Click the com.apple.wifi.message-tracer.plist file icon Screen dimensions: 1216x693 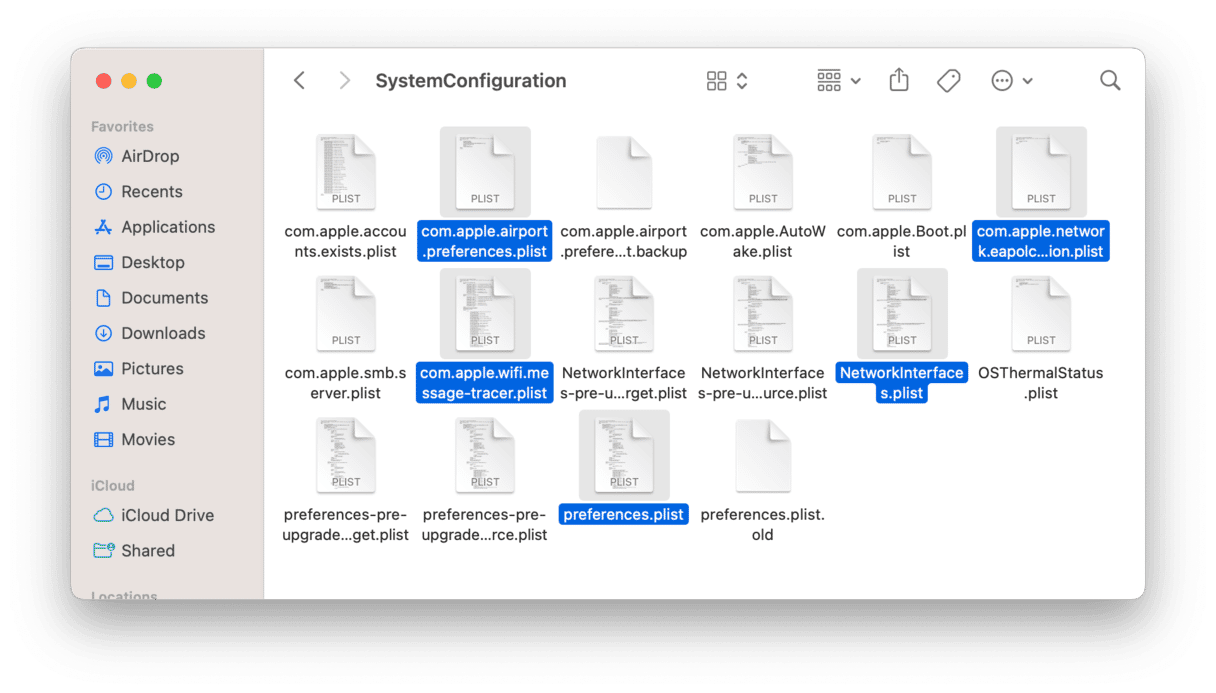(485, 314)
